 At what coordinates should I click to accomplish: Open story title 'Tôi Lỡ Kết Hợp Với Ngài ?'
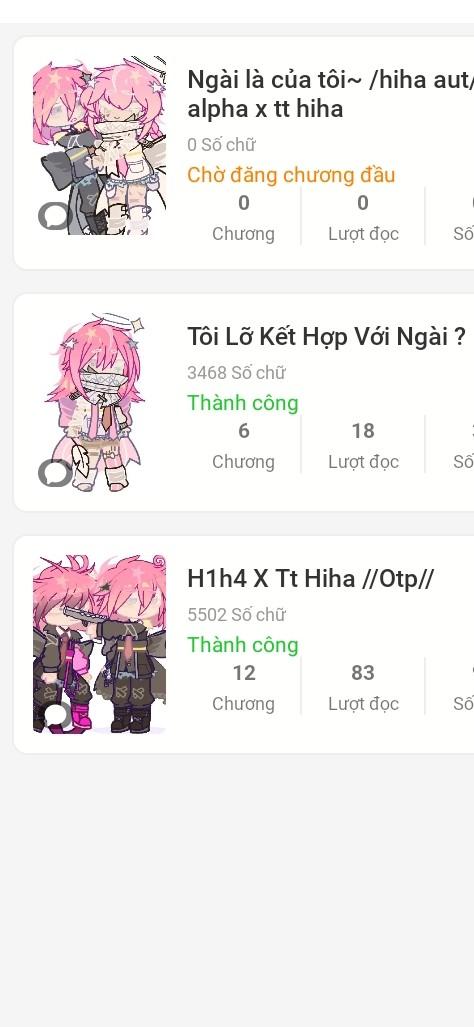point(327,337)
